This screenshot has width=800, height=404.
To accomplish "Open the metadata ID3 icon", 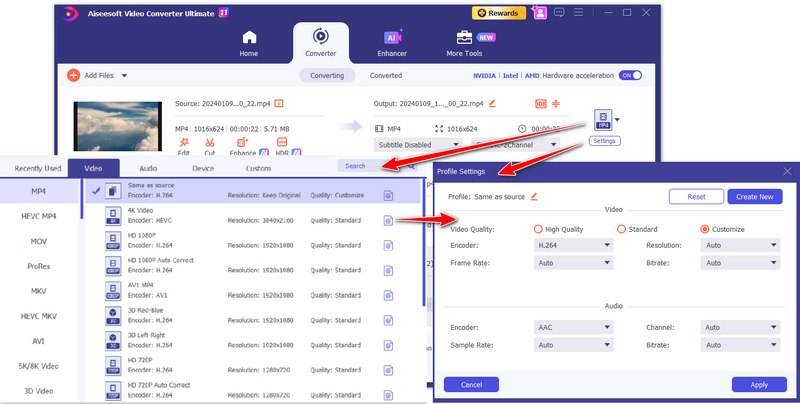I will 541,104.
